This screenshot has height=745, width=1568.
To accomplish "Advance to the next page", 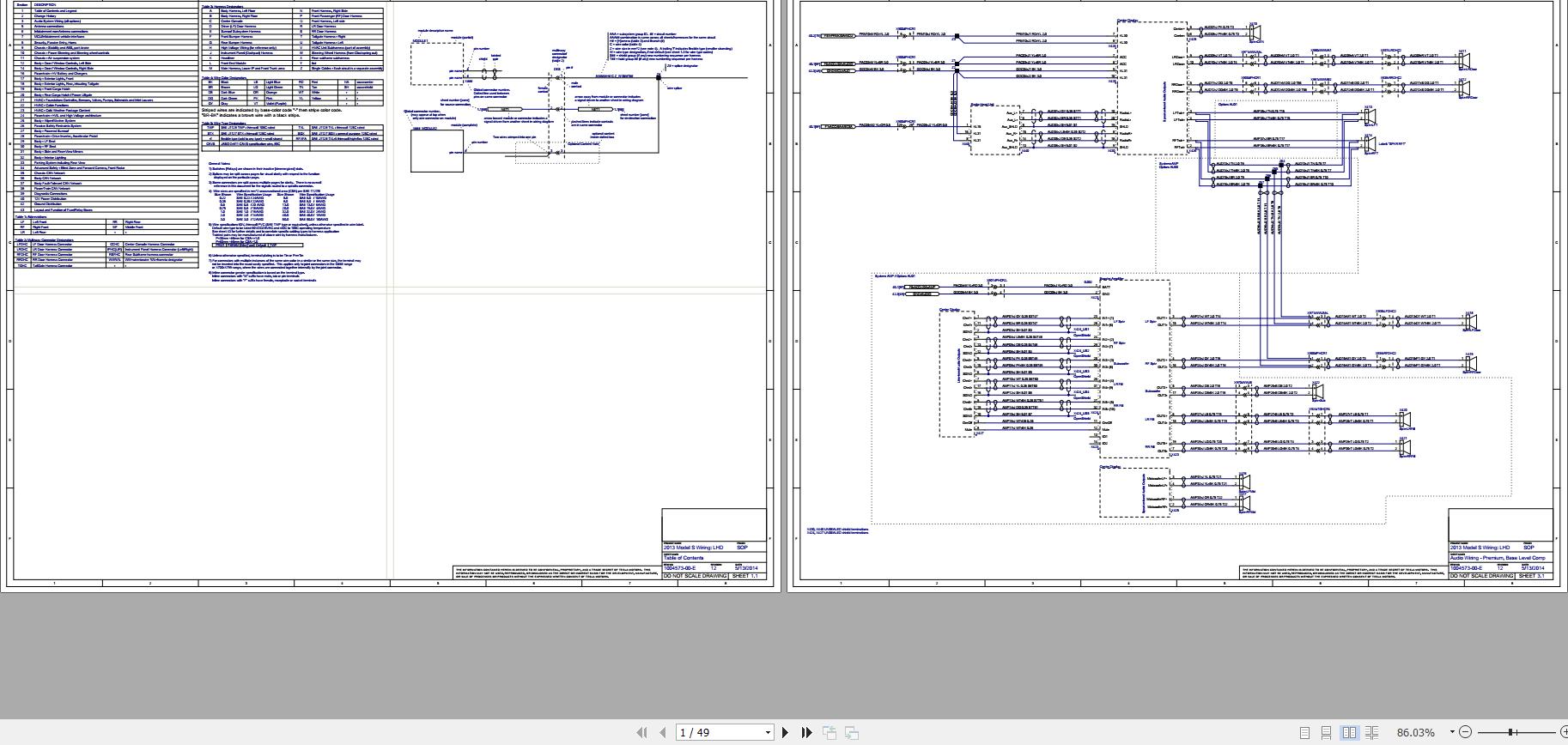I will click(x=785, y=732).
